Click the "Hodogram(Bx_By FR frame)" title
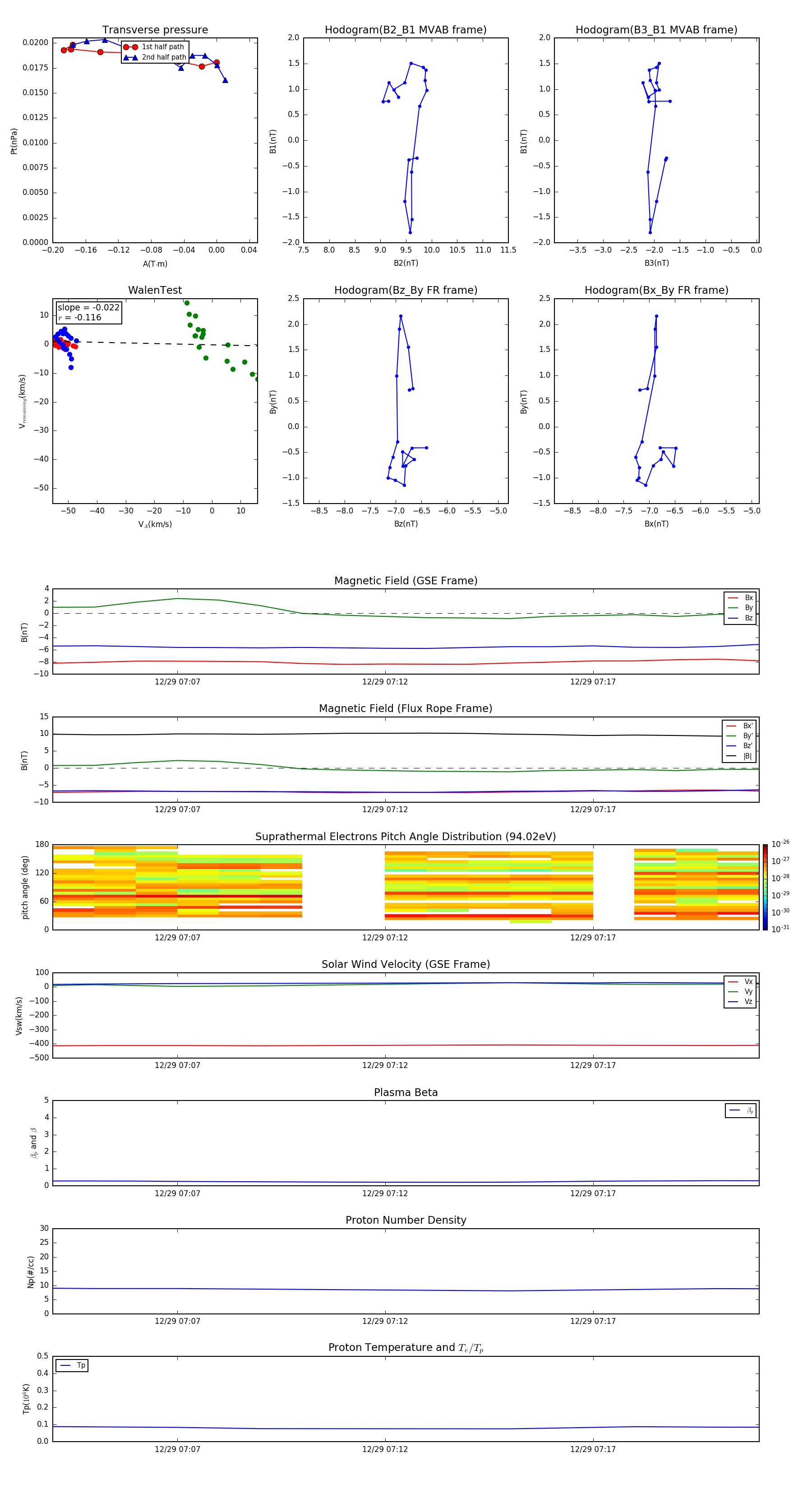Screen dimensions: 812x1489 [x=656, y=290]
